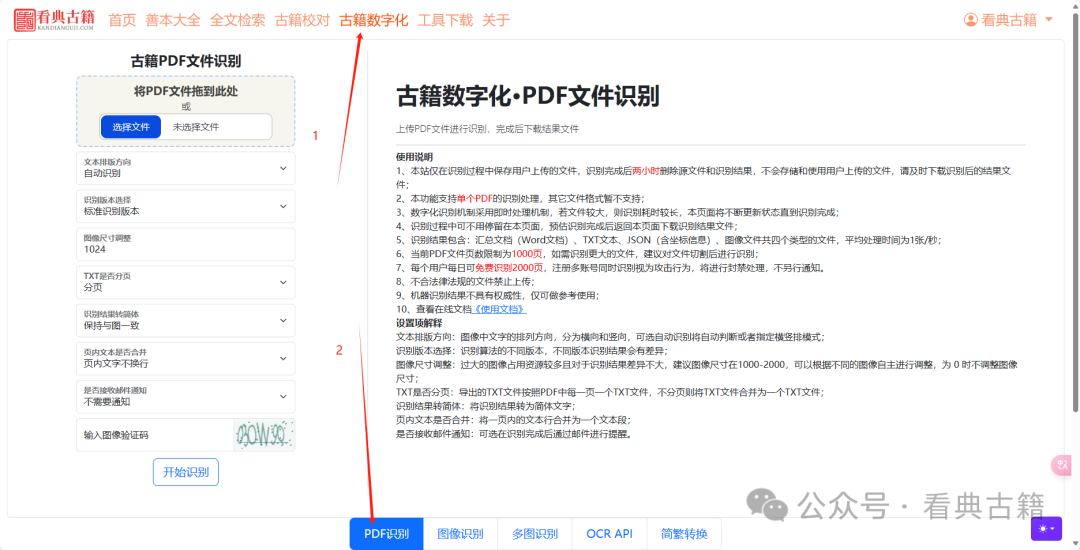Click the 开始识别 button
Viewport: 1080px width, 550px height.
[186, 472]
